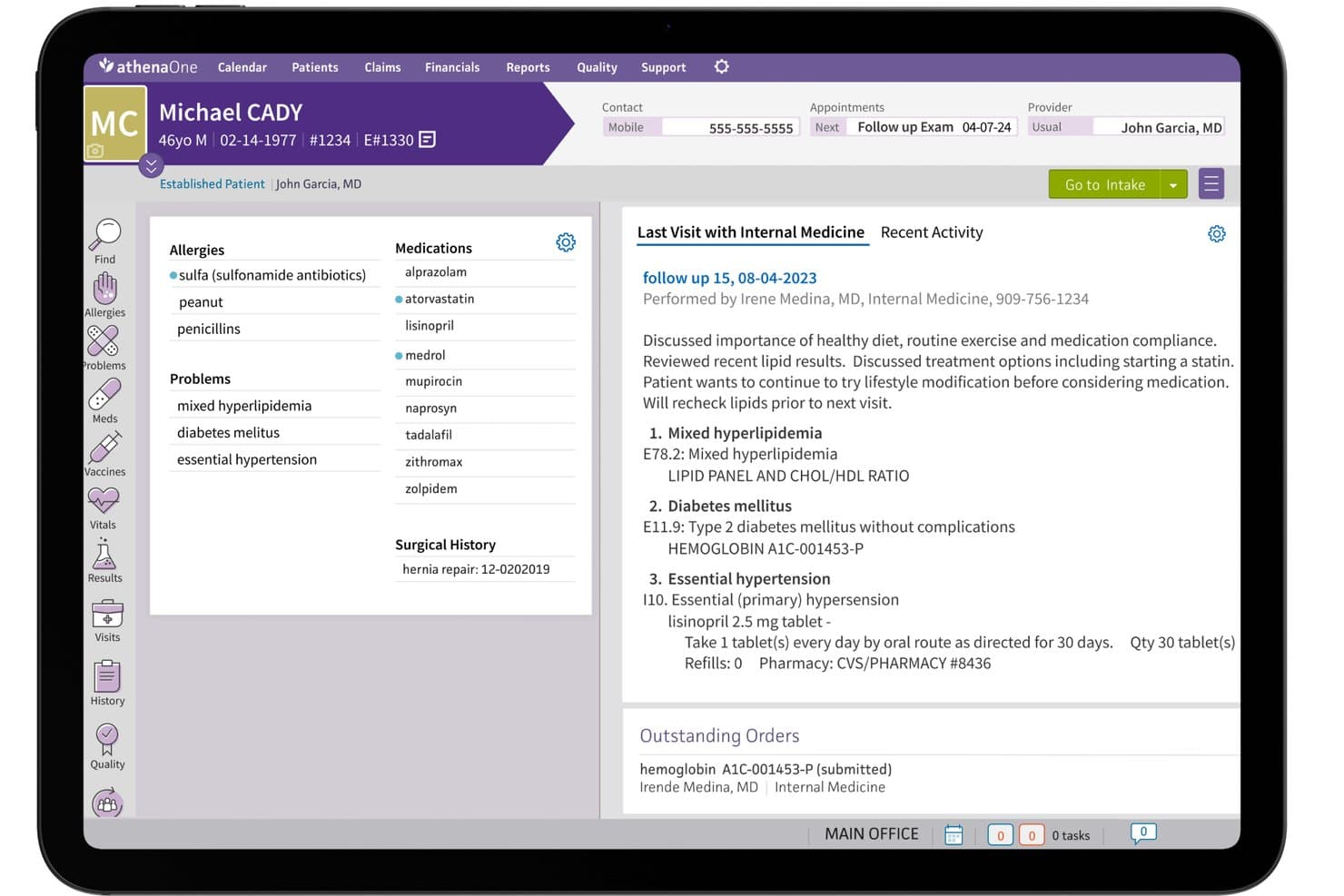Select Last Visit with Internal Medicine tab
This screenshot has width=1344, height=896.
751,232
